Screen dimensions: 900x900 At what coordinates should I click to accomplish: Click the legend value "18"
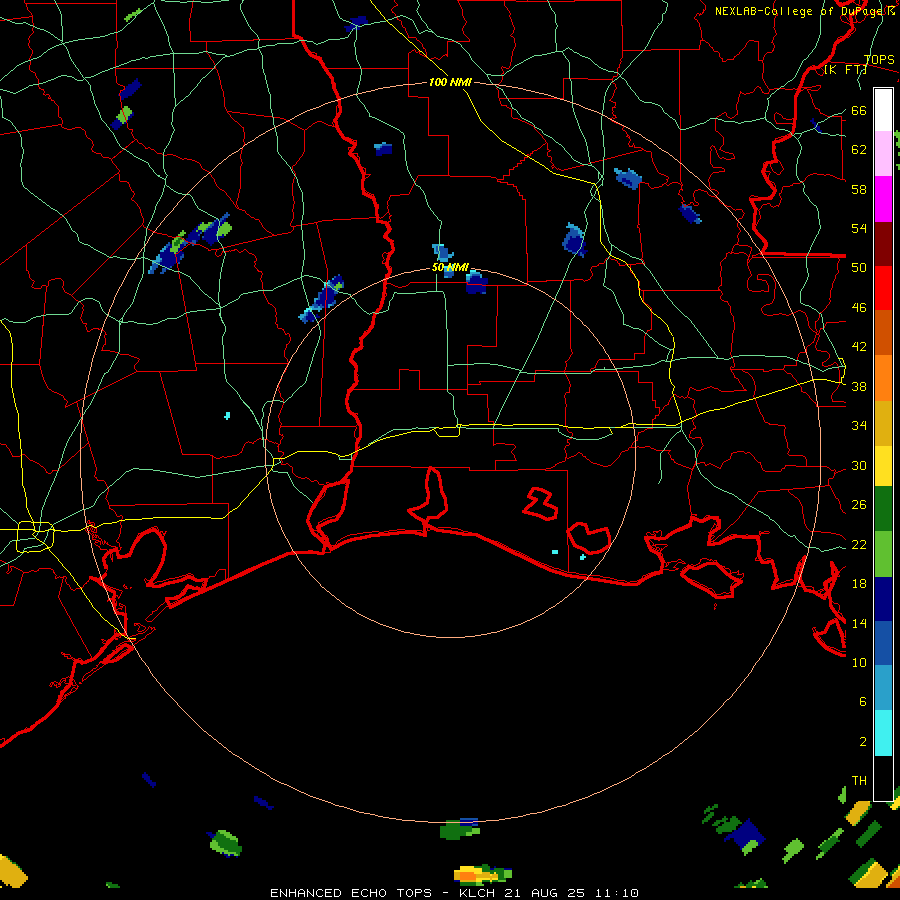click(859, 584)
